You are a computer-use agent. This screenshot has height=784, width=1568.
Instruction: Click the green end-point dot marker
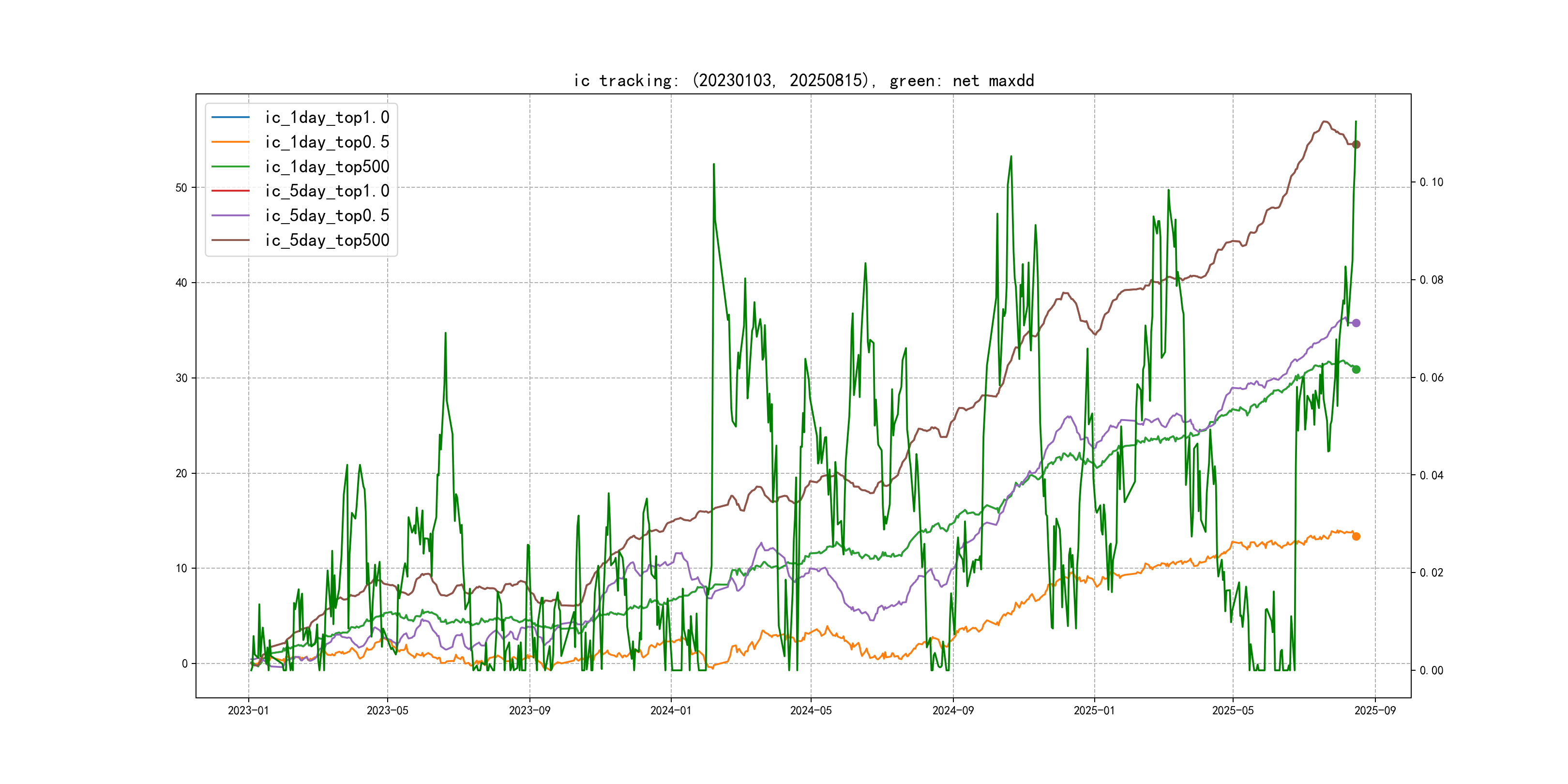point(1356,369)
